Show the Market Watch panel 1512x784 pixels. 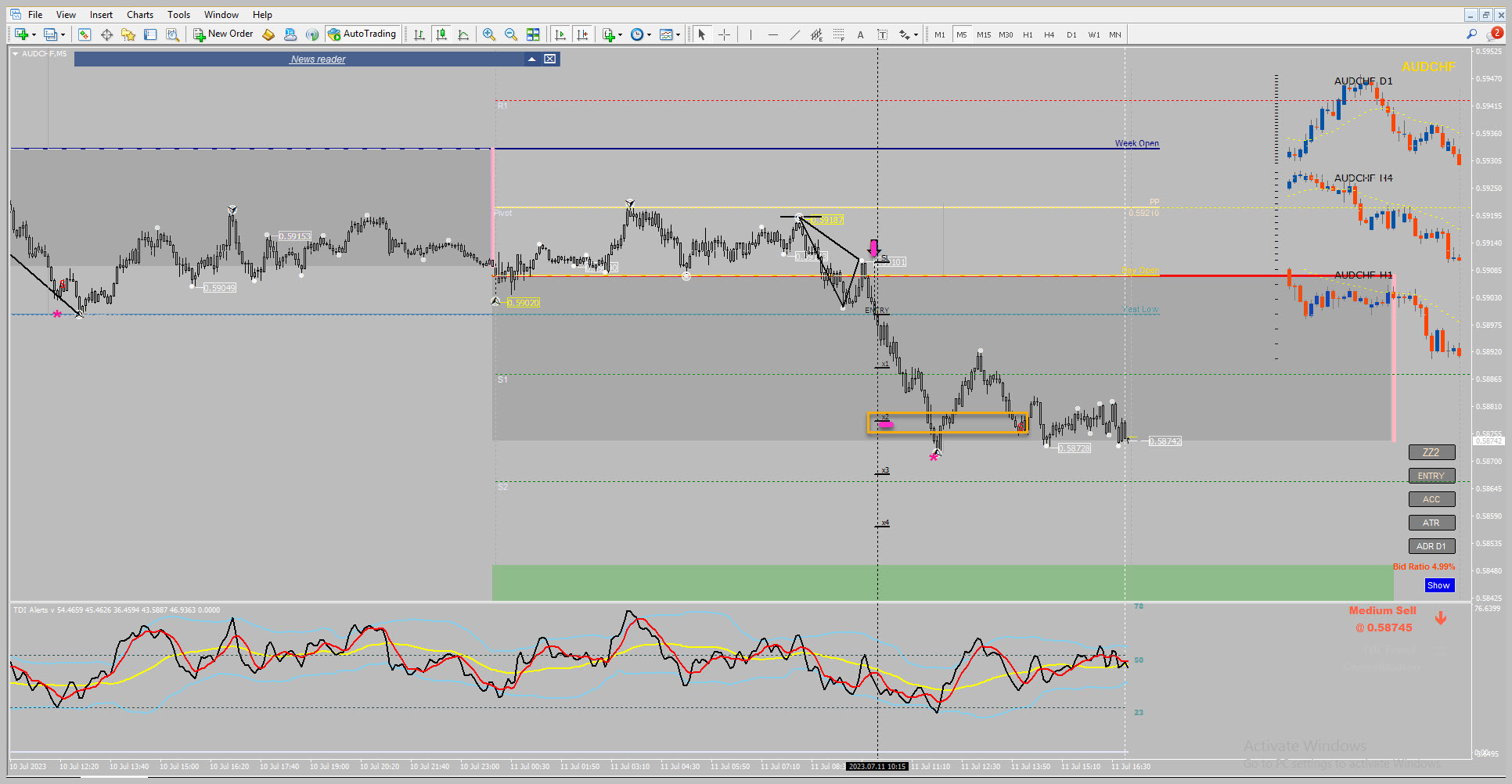pyautogui.click(x=85, y=34)
